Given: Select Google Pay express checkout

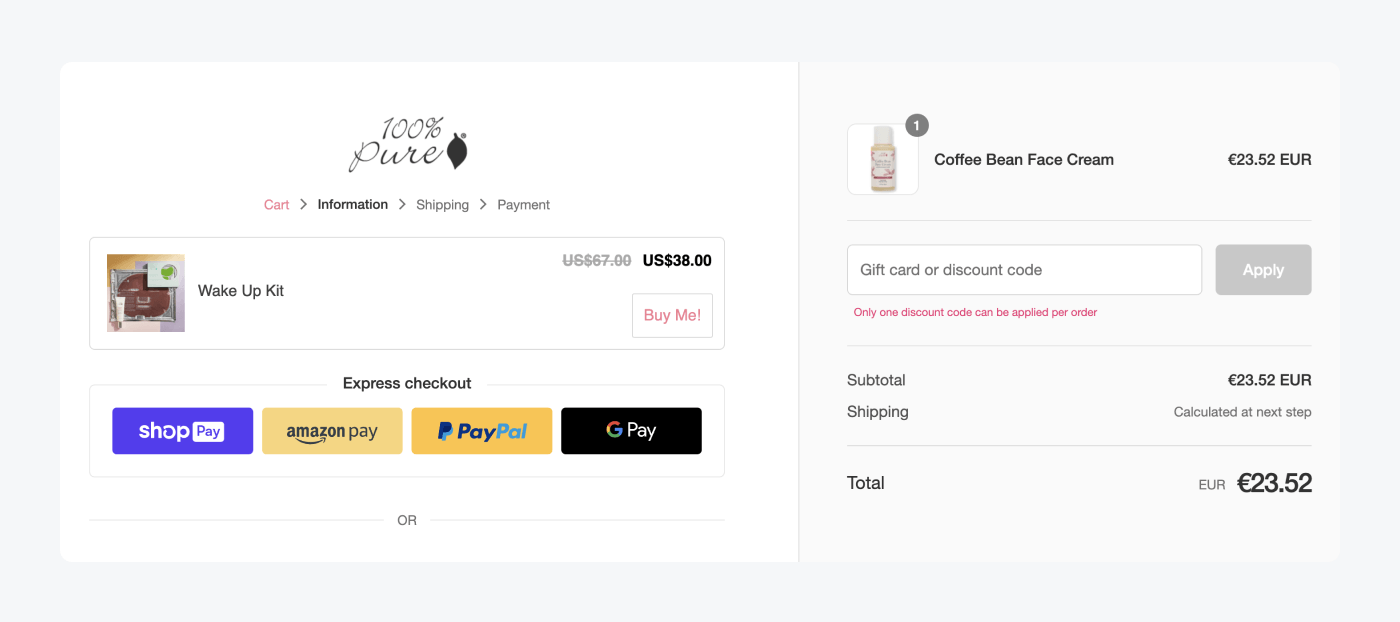Looking at the screenshot, I should click(631, 430).
